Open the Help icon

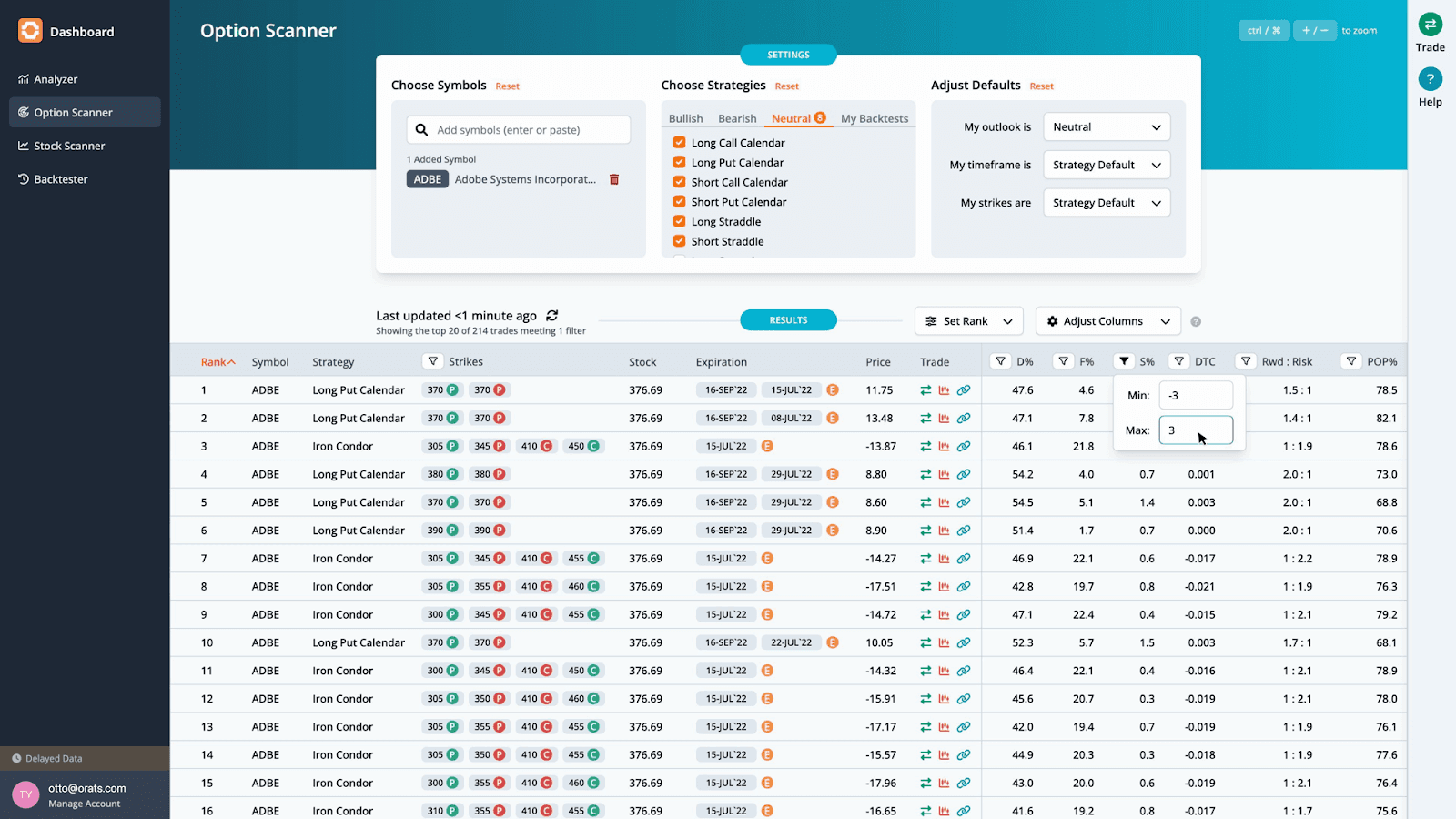click(x=1430, y=79)
